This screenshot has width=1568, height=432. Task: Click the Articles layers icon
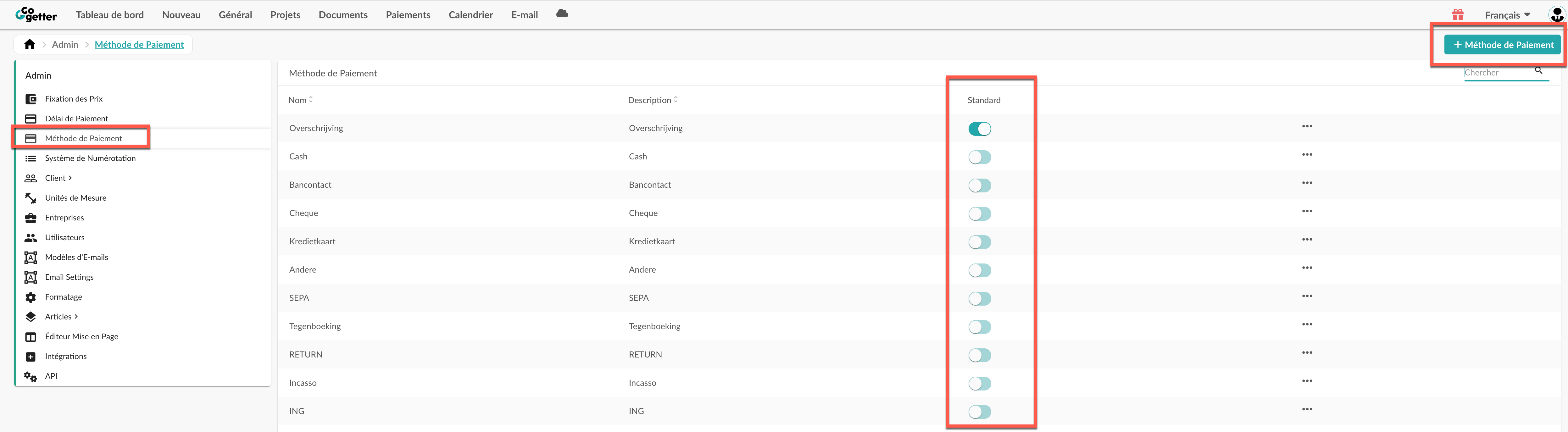click(31, 316)
